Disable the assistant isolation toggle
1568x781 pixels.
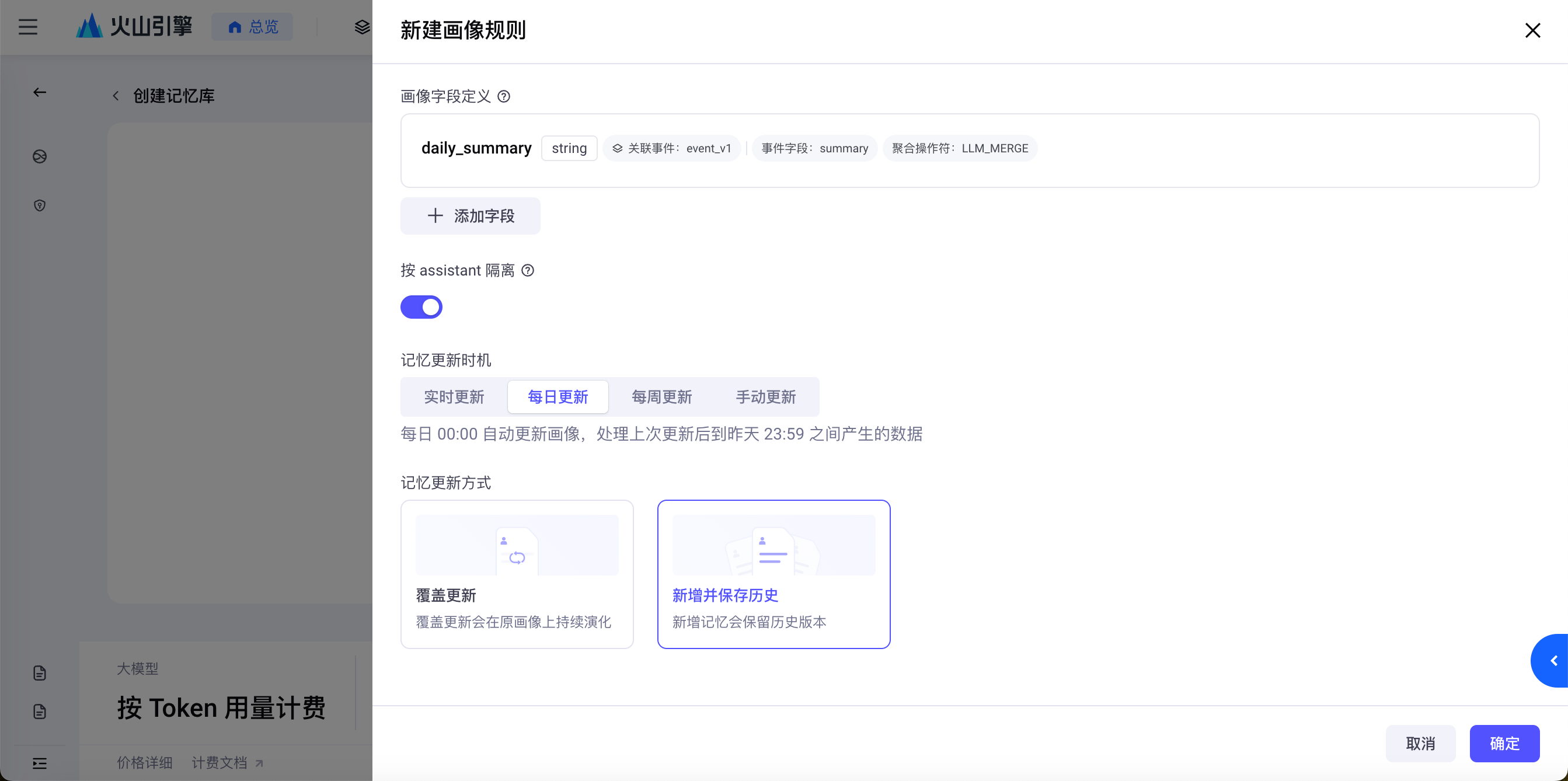pyautogui.click(x=421, y=307)
